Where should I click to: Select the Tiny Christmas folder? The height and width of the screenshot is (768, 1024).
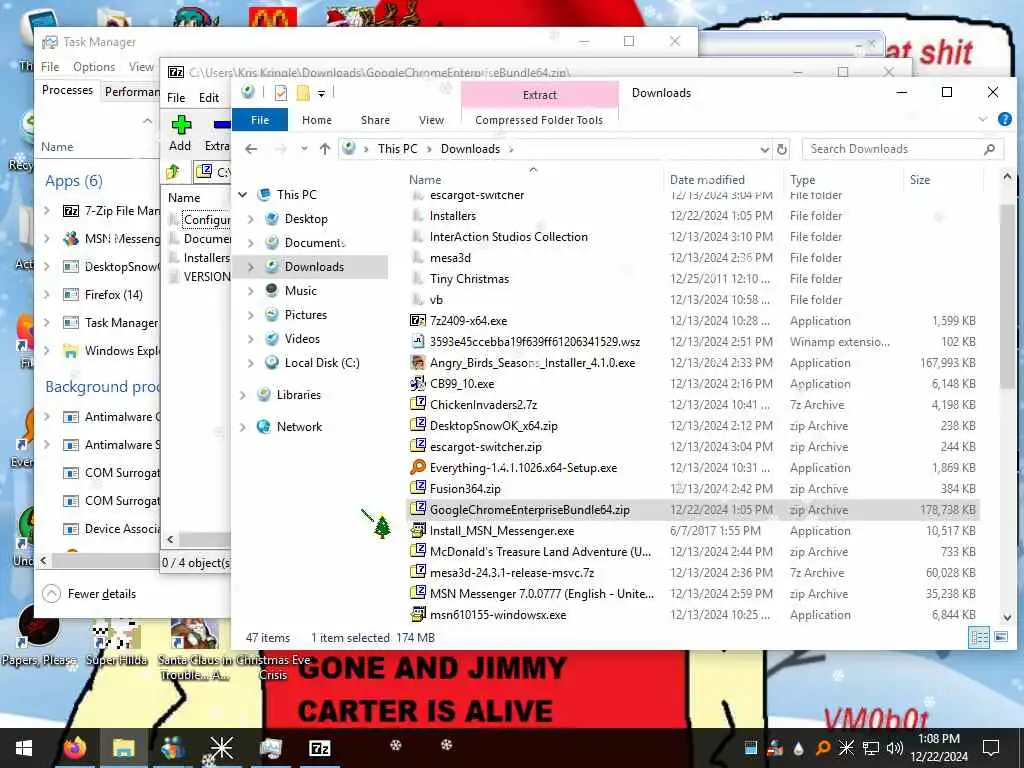[469, 279]
